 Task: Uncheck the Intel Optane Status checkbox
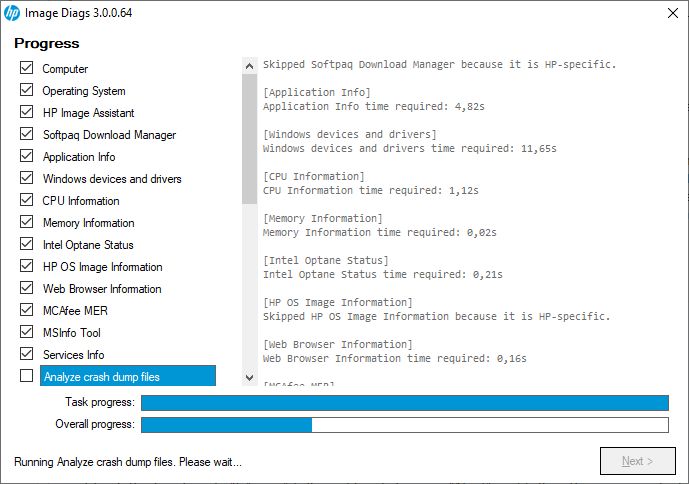[x=26, y=244]
